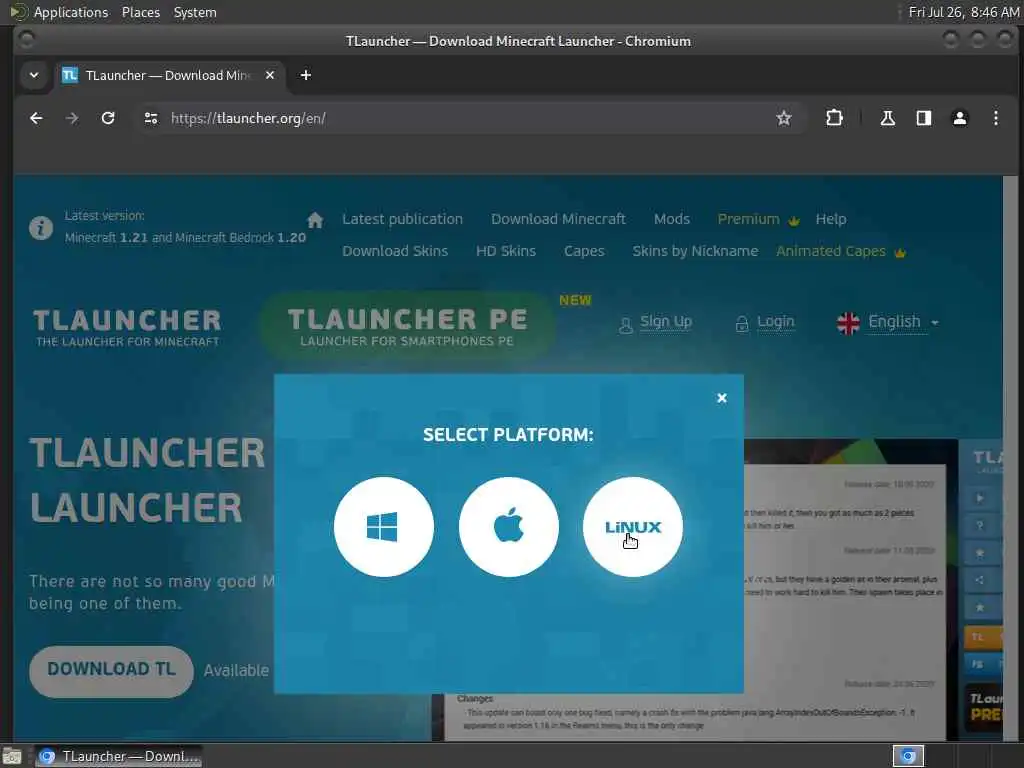Open Download Minecraft menu item
This screenshot has height=768, width=1024.
click(558, 219)
